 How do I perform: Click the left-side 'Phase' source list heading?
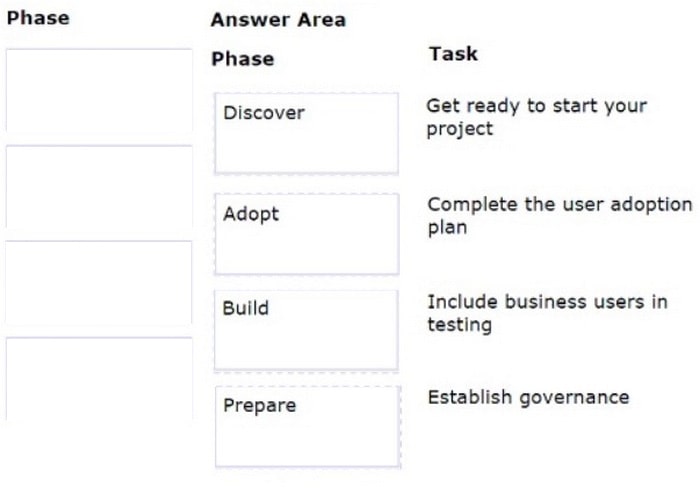tap(38, 18)
